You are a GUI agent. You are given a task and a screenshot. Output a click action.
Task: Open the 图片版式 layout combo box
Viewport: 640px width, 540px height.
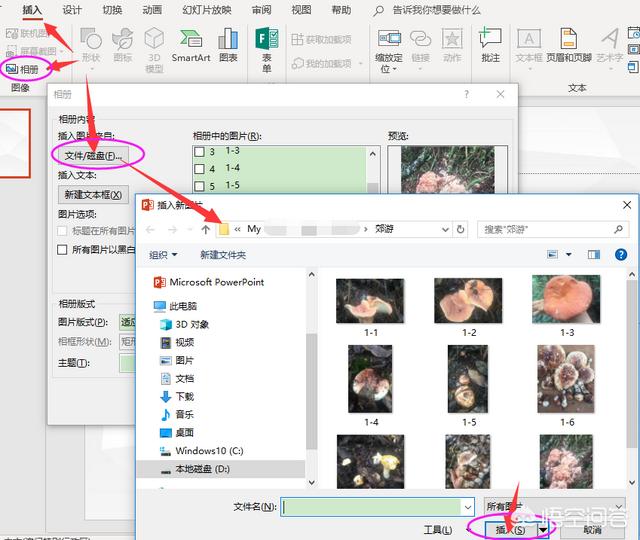[x=127, y=322]
